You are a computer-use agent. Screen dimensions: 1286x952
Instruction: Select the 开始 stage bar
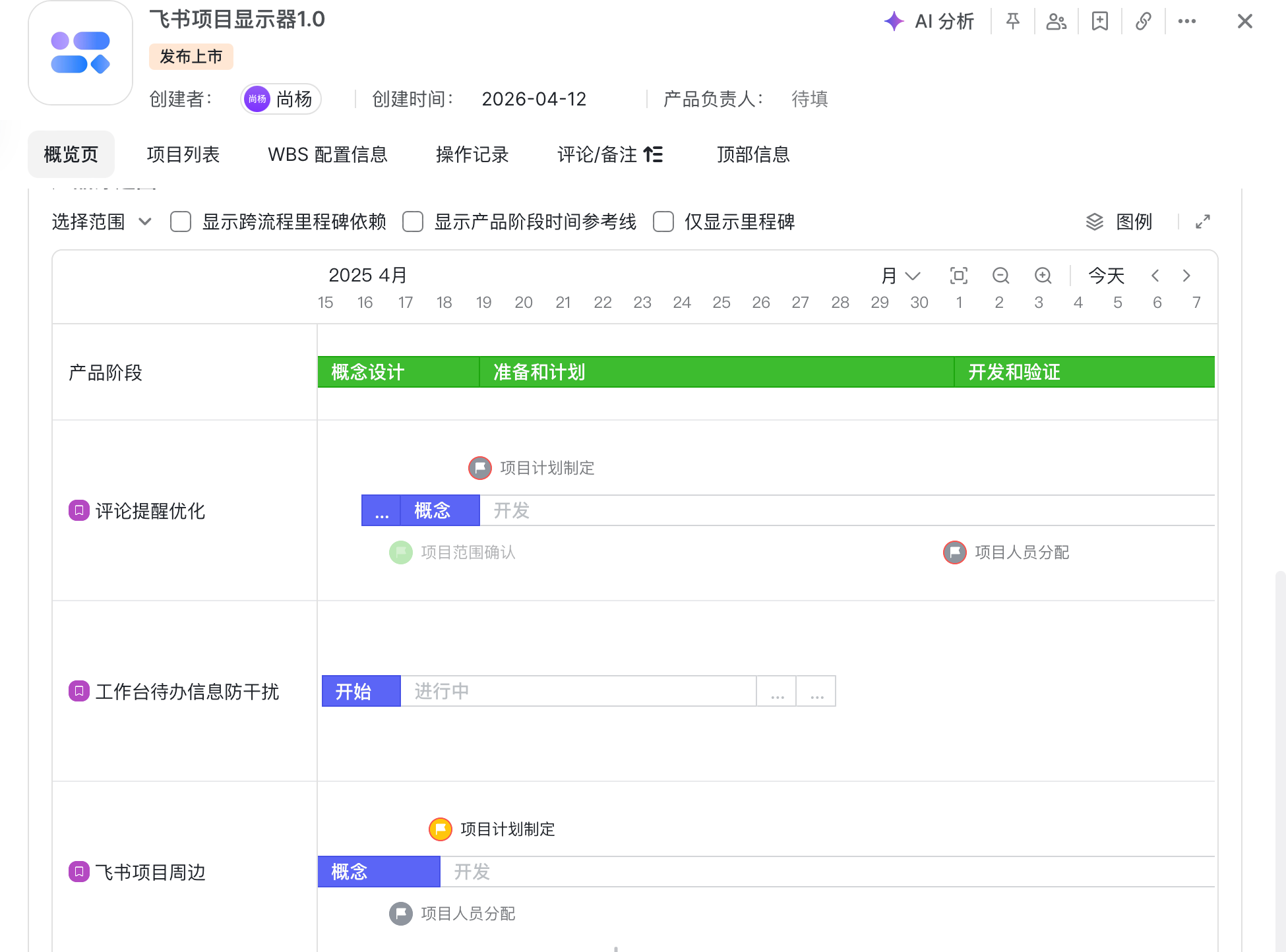click(x=361, y=691)
